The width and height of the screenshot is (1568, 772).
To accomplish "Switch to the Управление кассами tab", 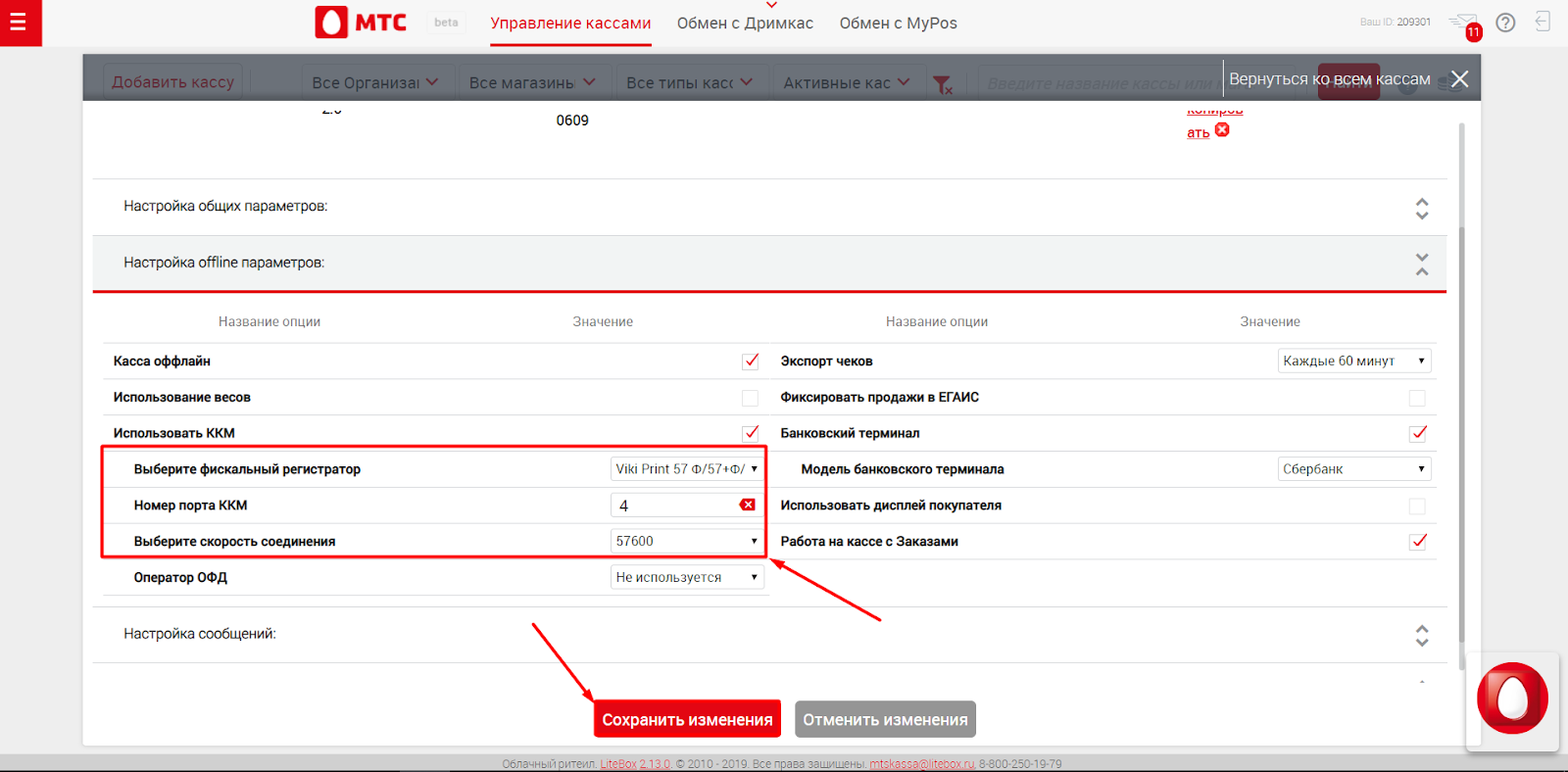I will pyautogui.click(x=570, y=24).
